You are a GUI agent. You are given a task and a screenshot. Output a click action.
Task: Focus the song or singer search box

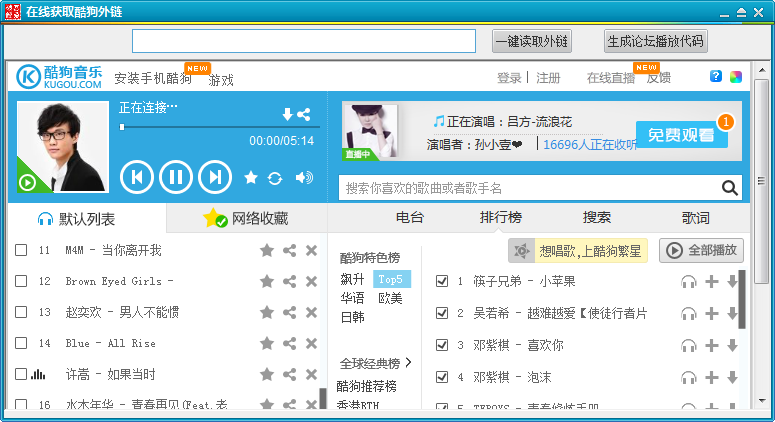click(529, 188)
